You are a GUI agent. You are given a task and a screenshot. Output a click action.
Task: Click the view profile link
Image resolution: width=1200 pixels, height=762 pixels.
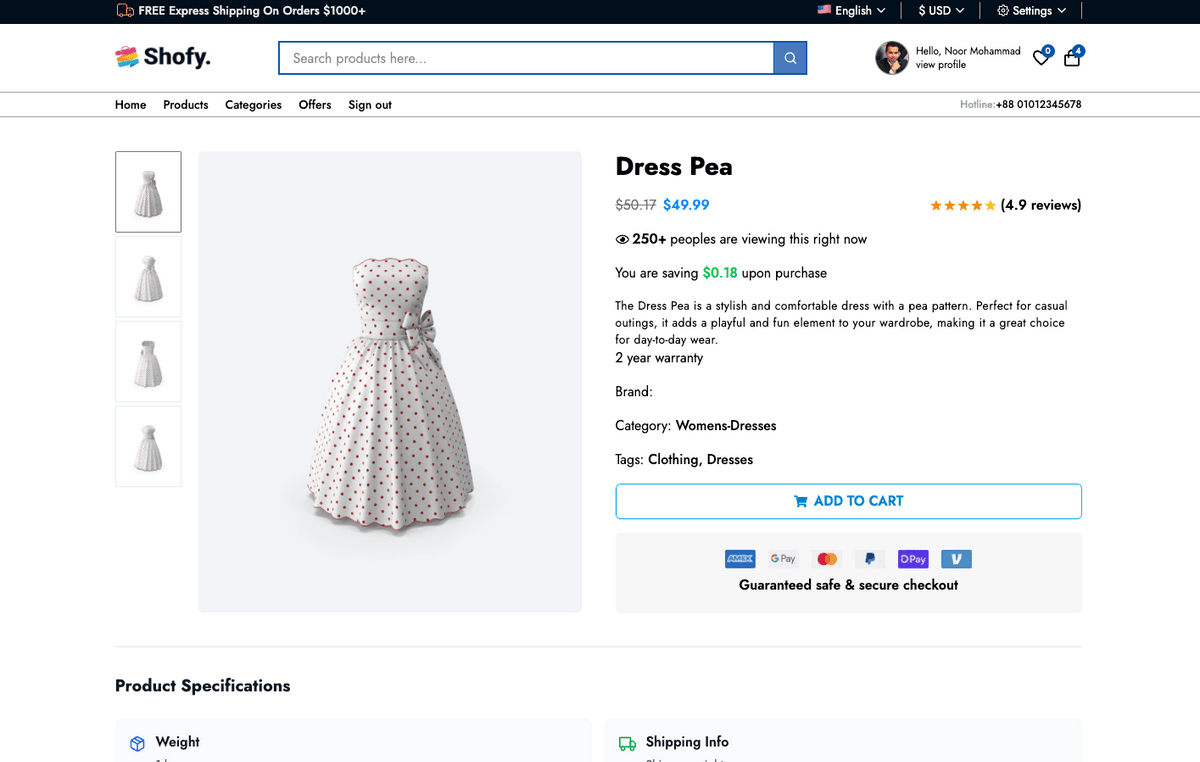click(941, 65)
